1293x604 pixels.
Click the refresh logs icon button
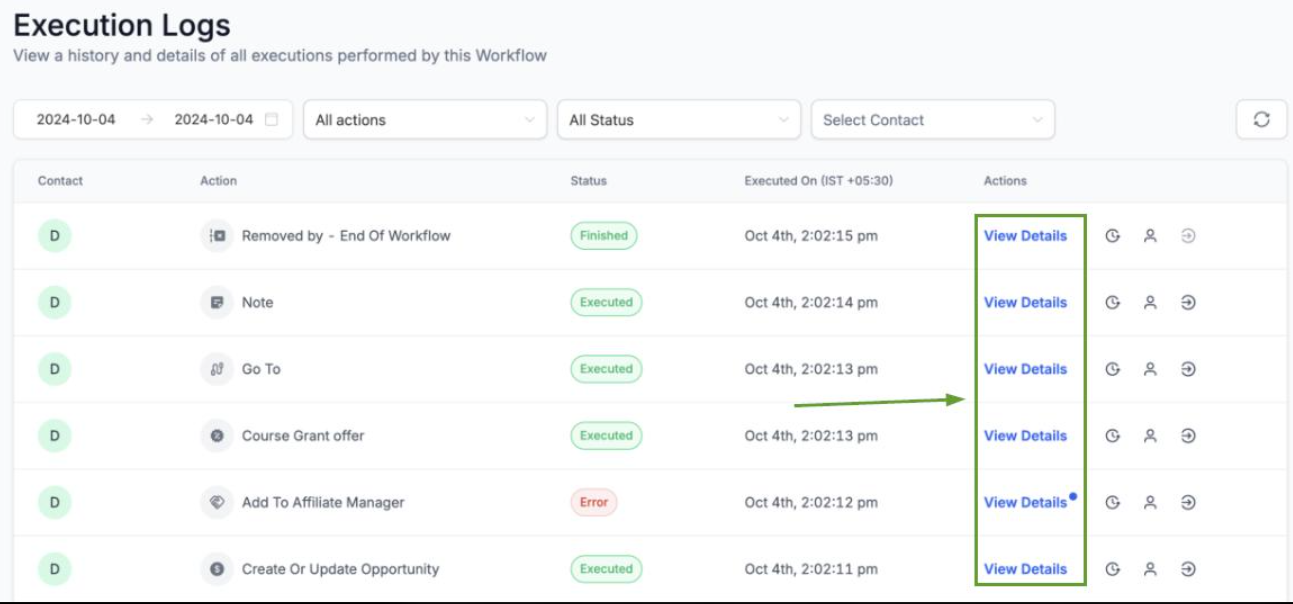click(1261, 120)
